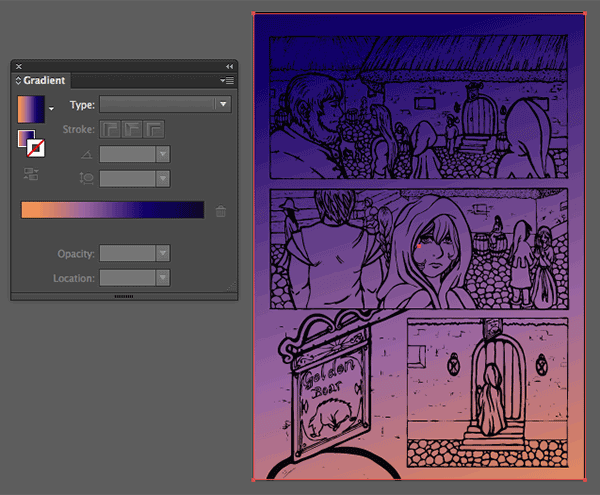Image resolution: width=600 pixels, height=495 pixels.
Task: Apply gradient across stroke button
Action: (x=153, y=129)
